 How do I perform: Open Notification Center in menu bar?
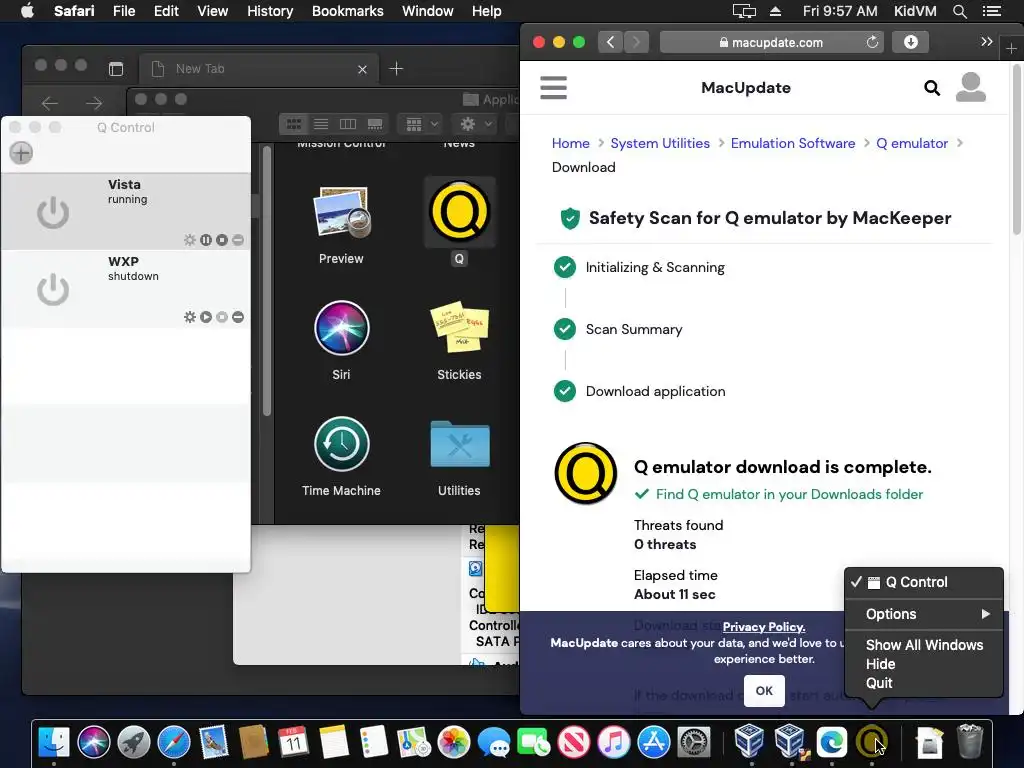coord(991,11)
